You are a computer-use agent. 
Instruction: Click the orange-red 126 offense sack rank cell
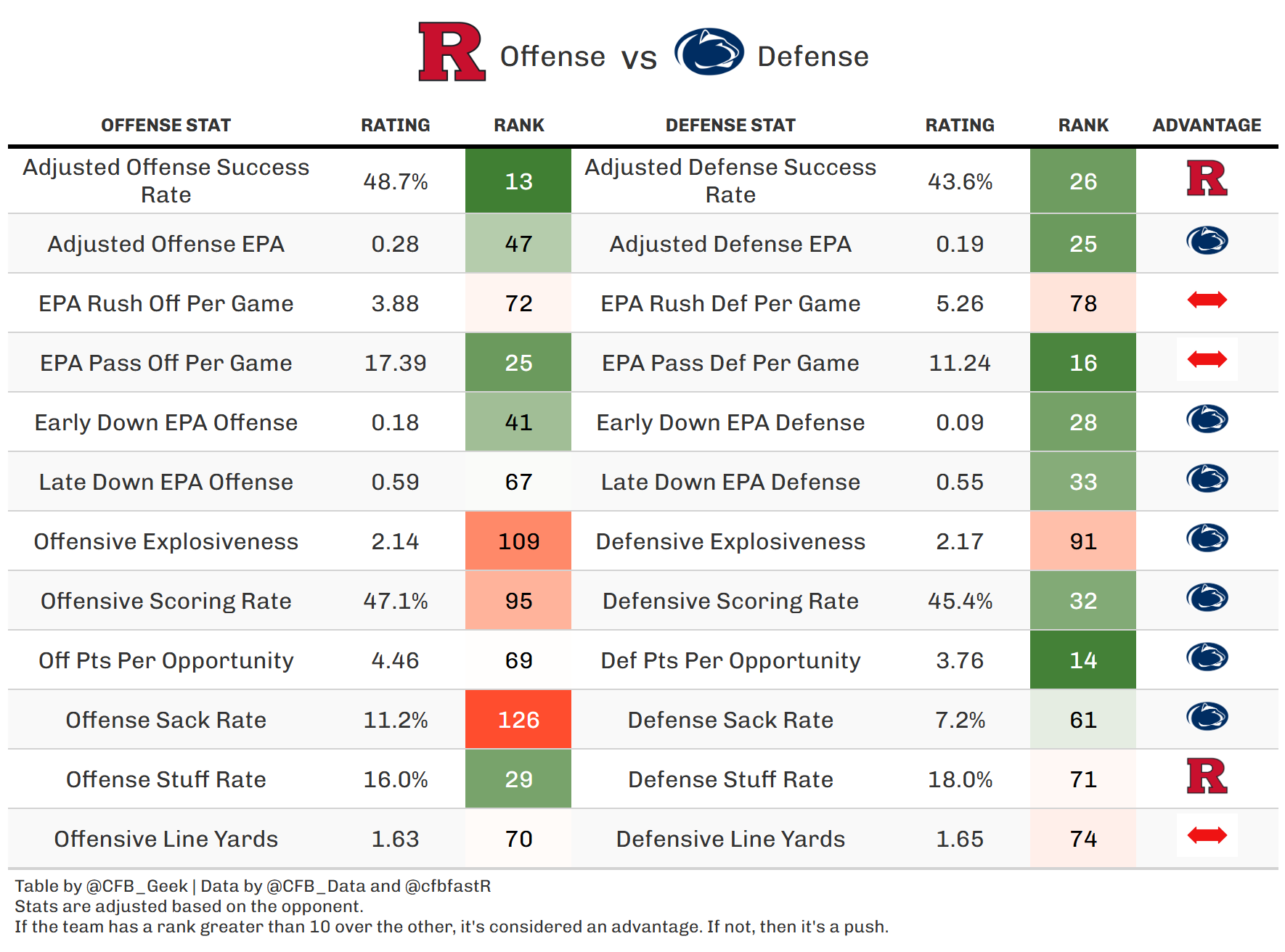pyautogui.click(x=518, y=720)
